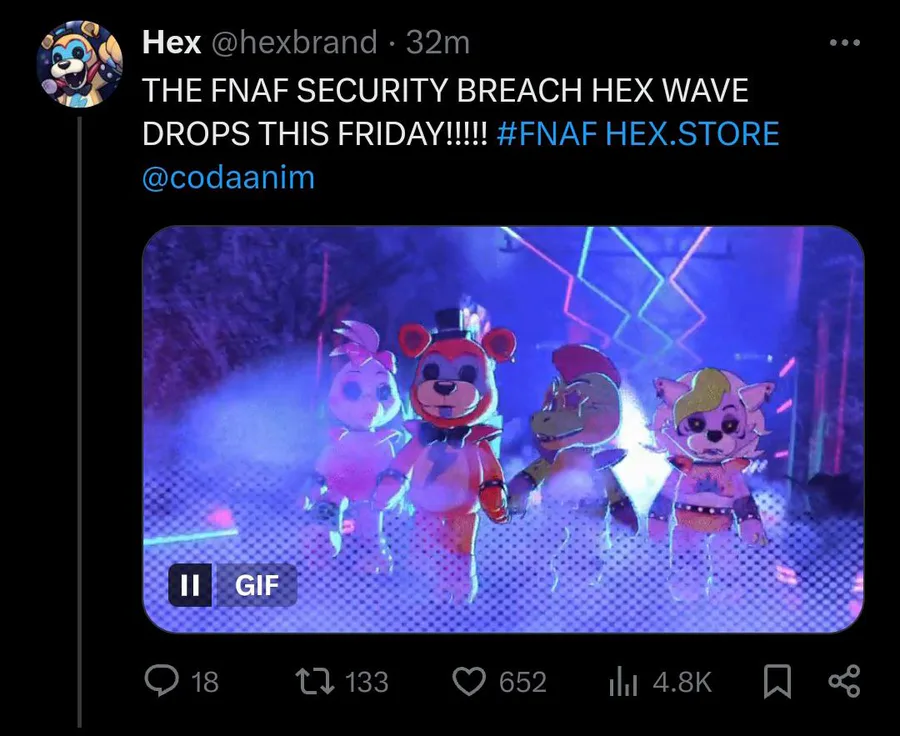Open the @hexbrand handle
This screenshot has height=736, width=900.
[294, 42]
